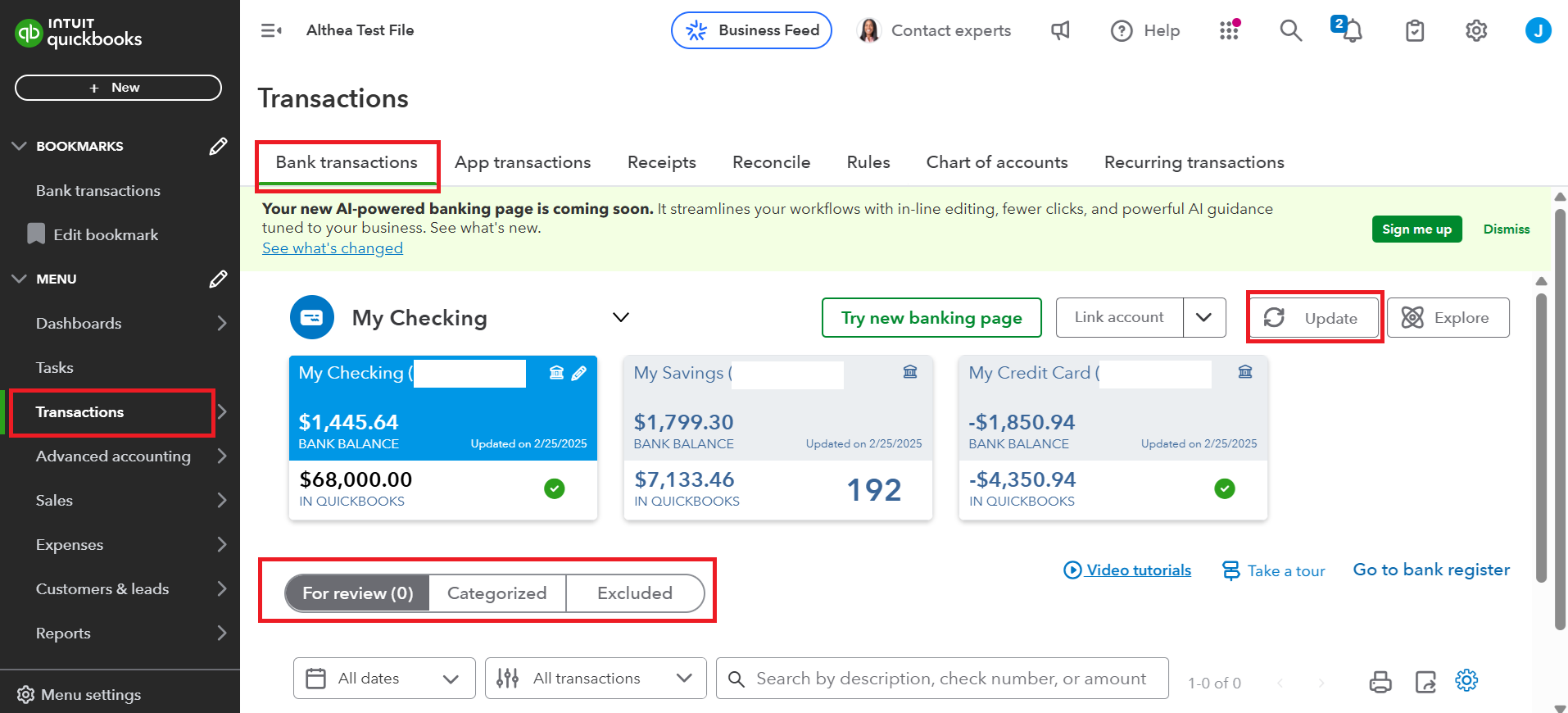Edit bookmarks with the pencil icon
Image resolution: width=1568 pixels, height=713 pixels.
(218, 146)
